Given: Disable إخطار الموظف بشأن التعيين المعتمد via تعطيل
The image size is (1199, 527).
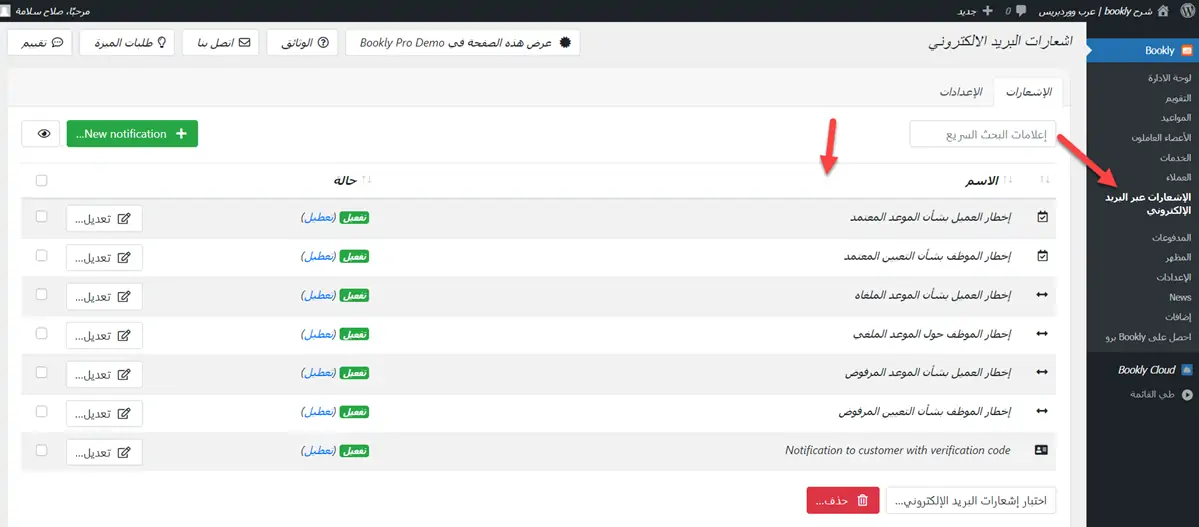Looking at the screenshot, I should click(319, 257).
